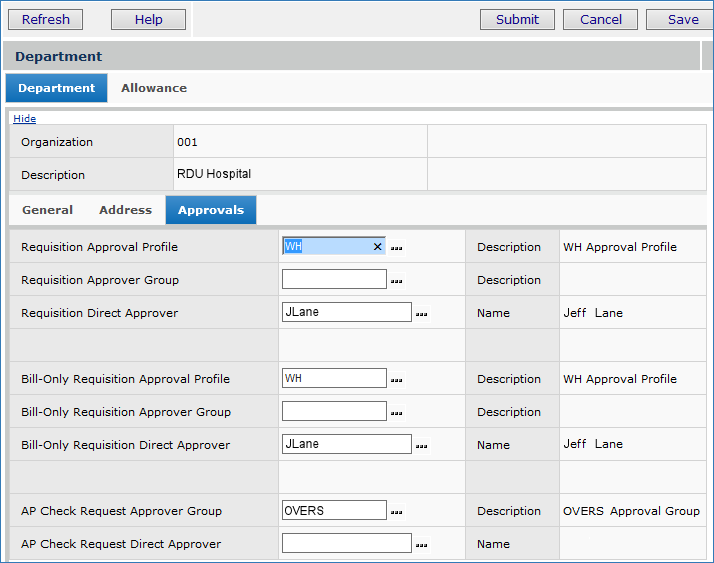Open lookup for Requisition Approver Group

click(396, 281)
